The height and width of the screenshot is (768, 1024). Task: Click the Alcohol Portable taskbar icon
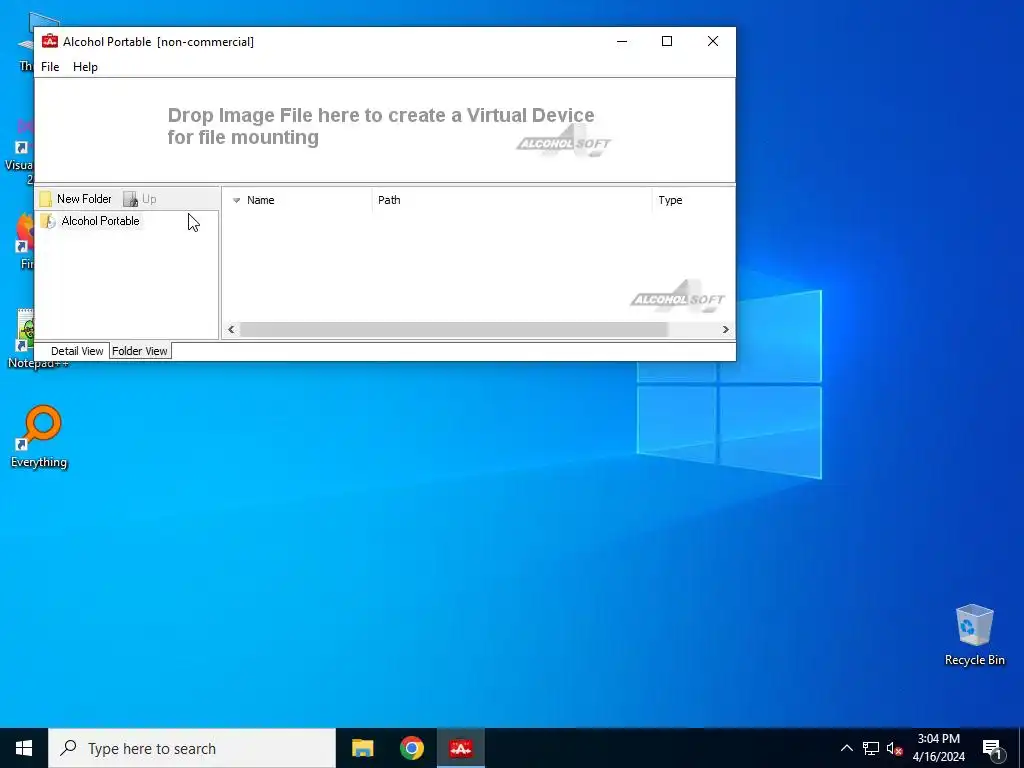460,748
